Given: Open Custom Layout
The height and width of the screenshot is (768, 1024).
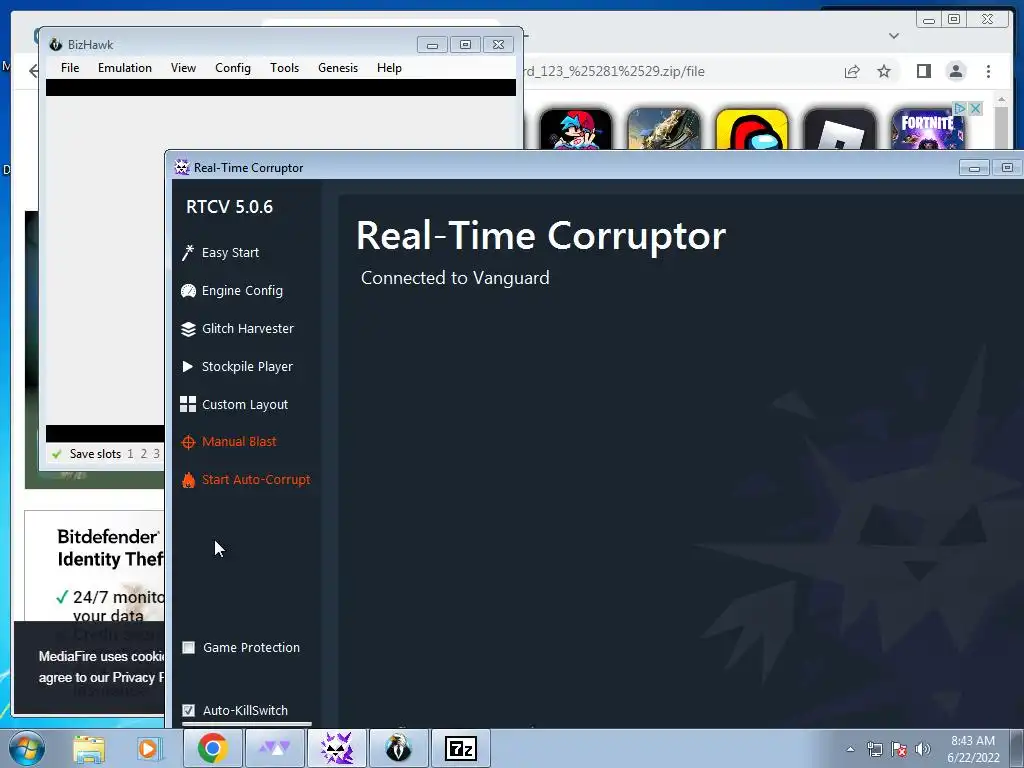Looking at the screenshot, I should coord(244,404).
